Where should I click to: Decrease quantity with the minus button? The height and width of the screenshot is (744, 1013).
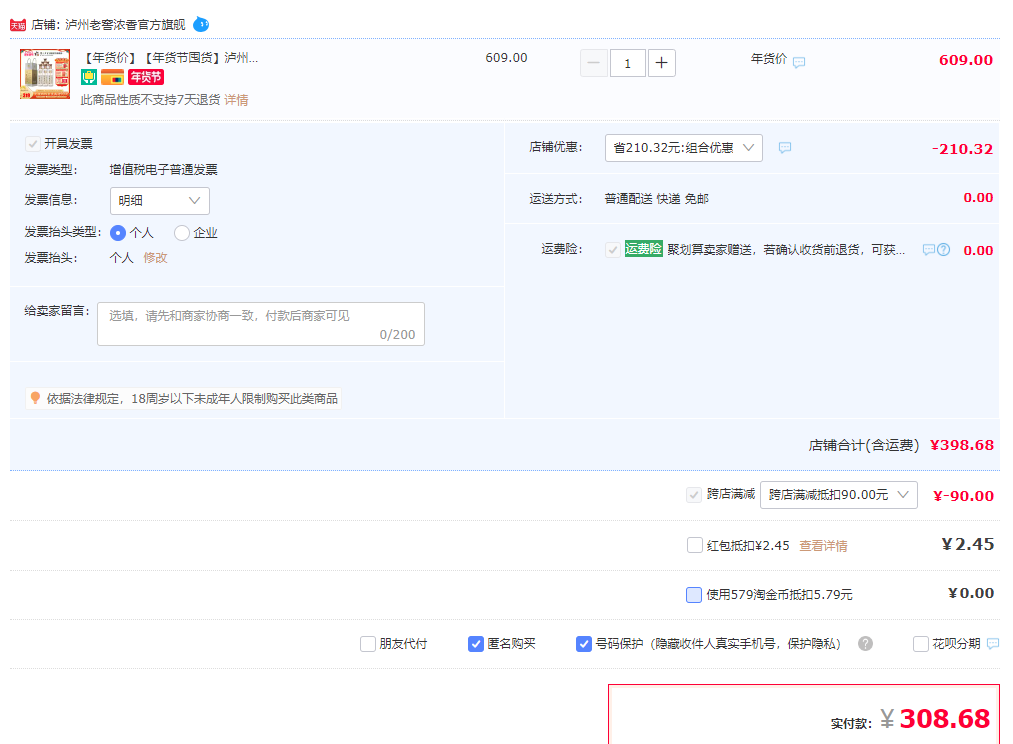pos(594,63)
